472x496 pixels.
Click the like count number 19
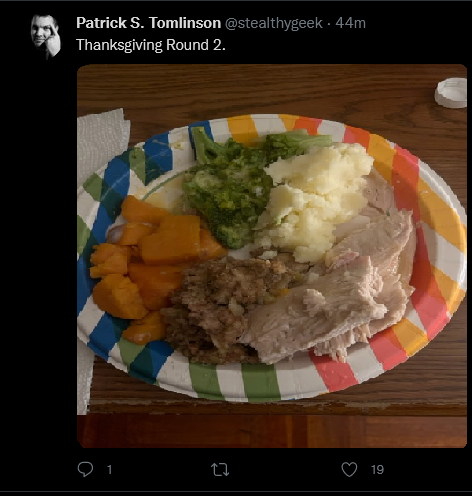coord(377,470)
